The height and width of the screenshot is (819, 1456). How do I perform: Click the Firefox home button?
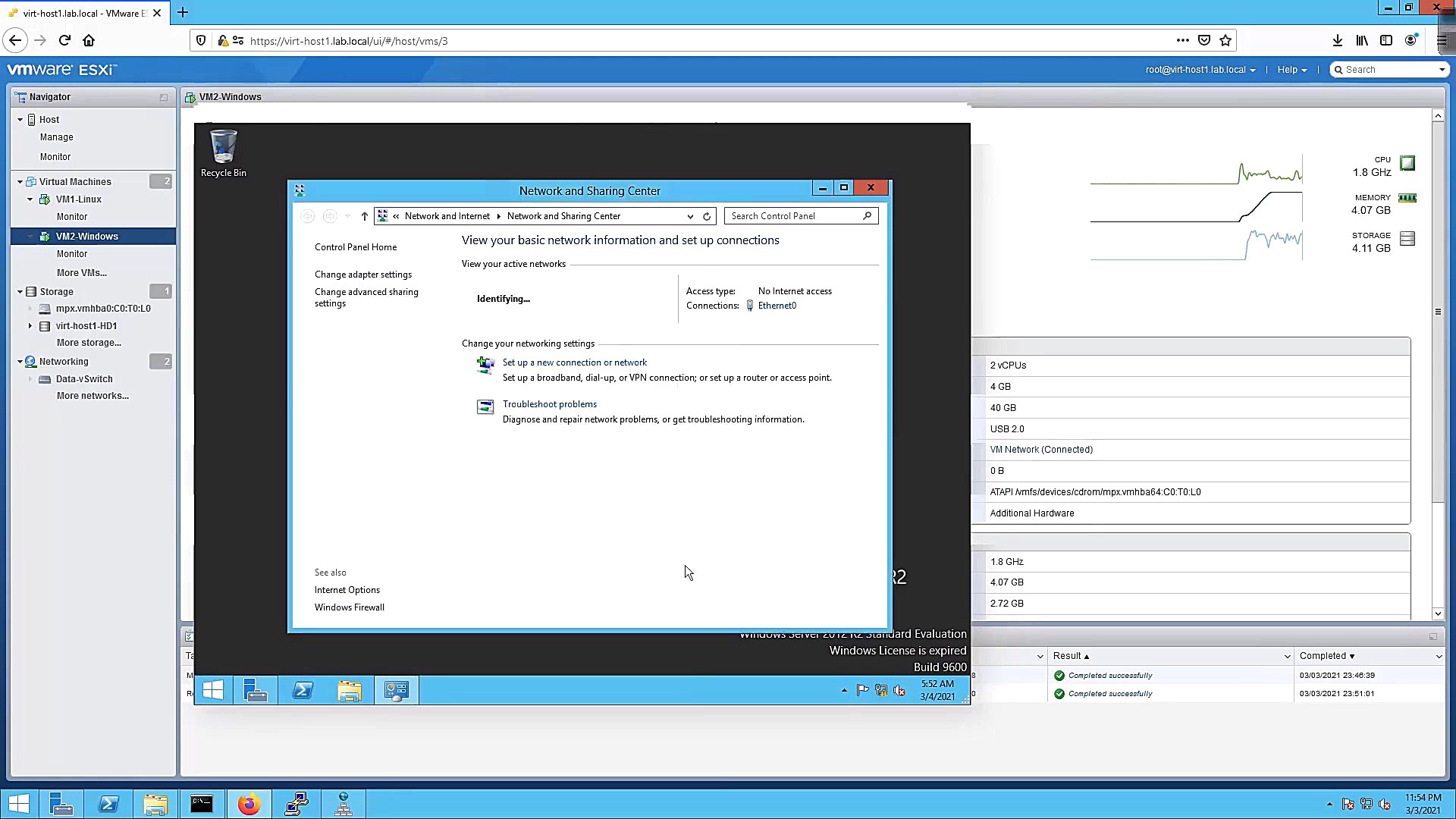[x=89, y=40]
